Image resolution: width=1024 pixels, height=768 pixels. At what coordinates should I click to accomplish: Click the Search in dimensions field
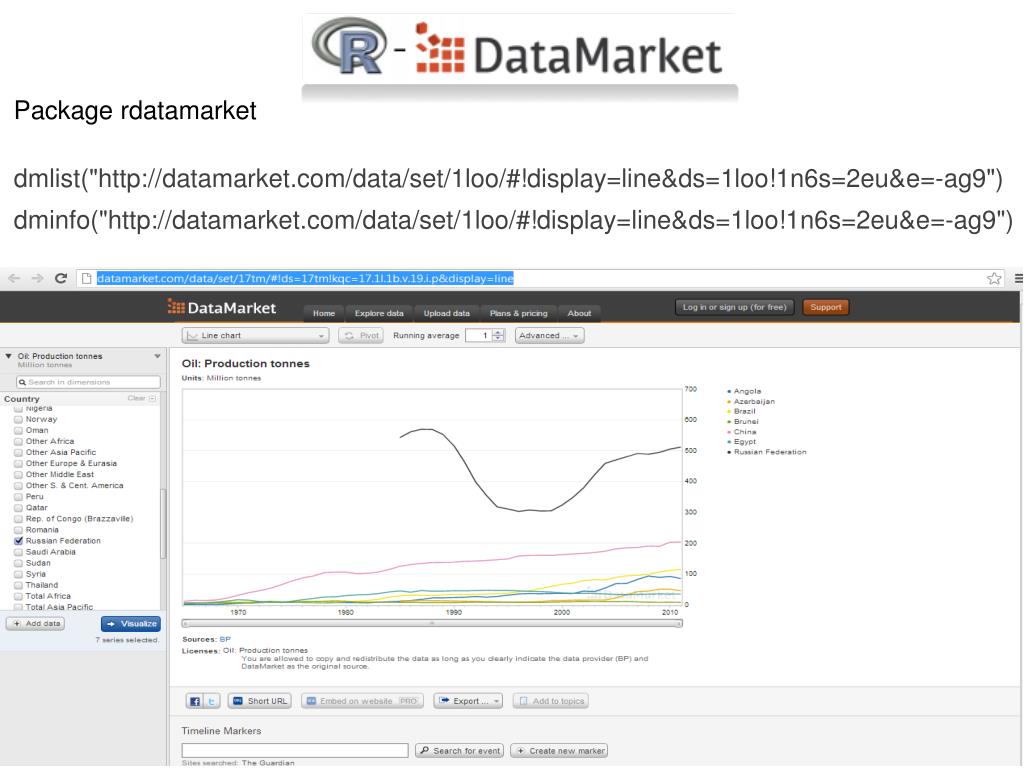click(x=88, y=382)
